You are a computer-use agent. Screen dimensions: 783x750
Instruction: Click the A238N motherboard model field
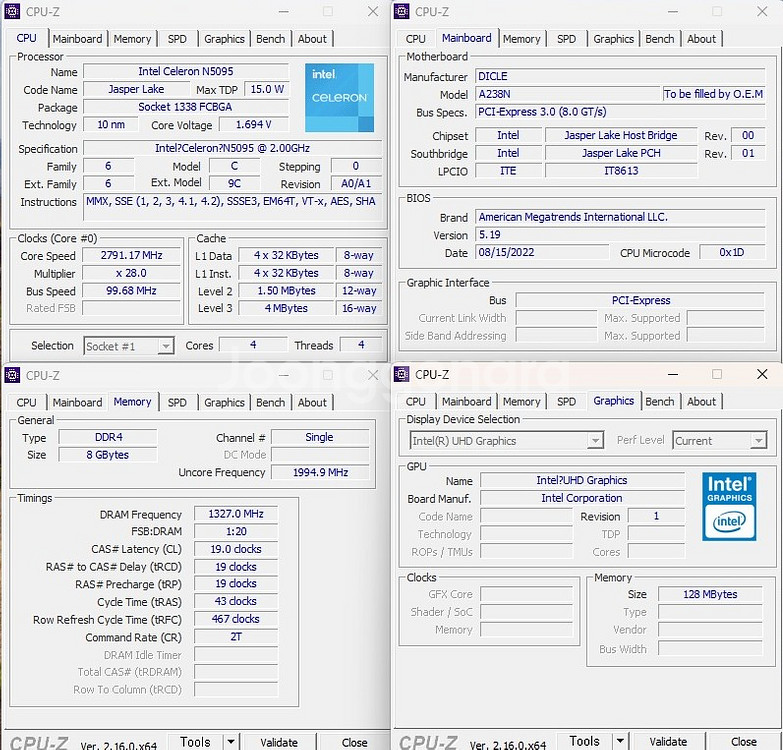tap(567, 94)
